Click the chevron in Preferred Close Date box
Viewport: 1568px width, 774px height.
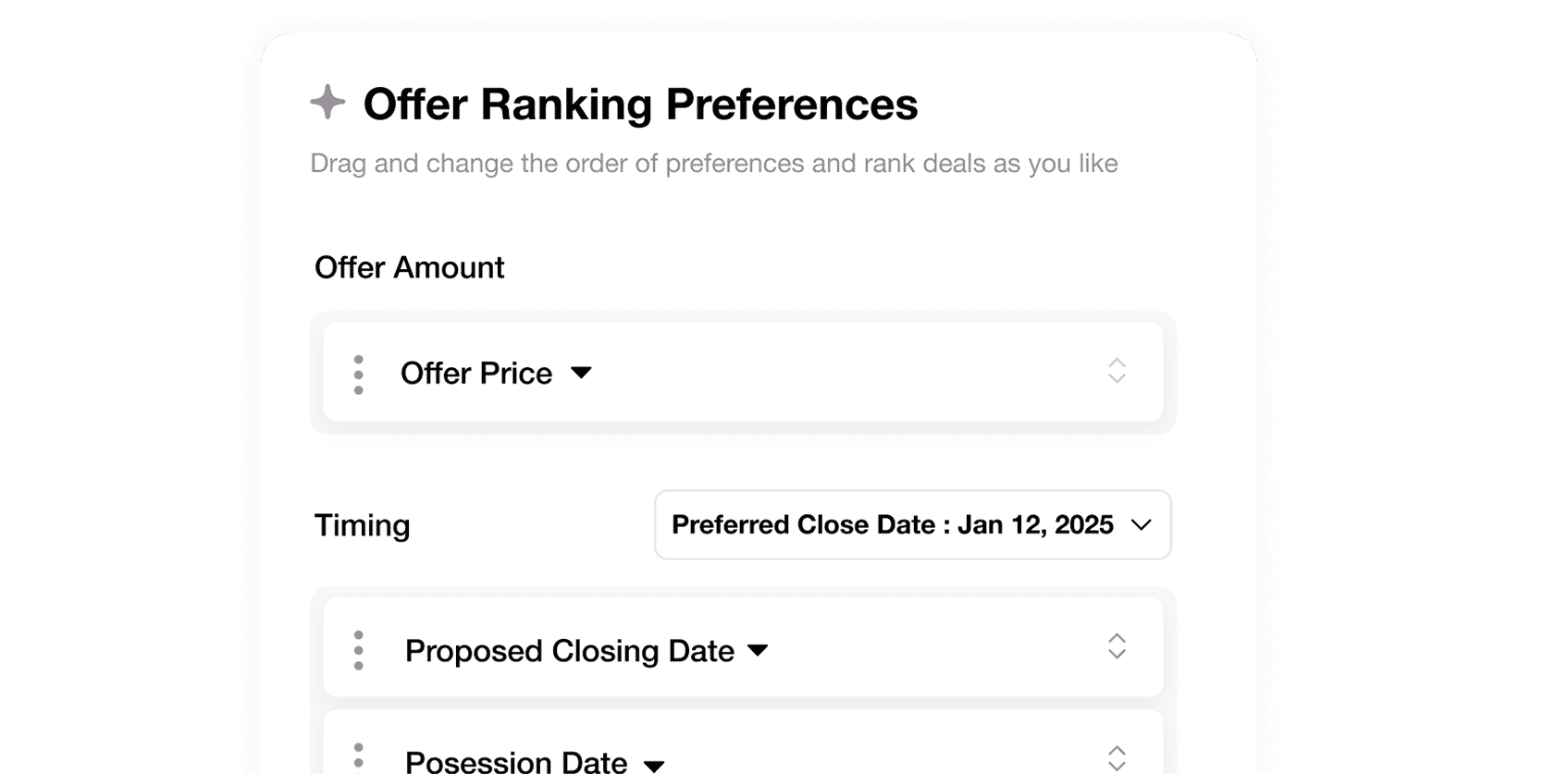pyautogui.click(x=1142, y=525)
